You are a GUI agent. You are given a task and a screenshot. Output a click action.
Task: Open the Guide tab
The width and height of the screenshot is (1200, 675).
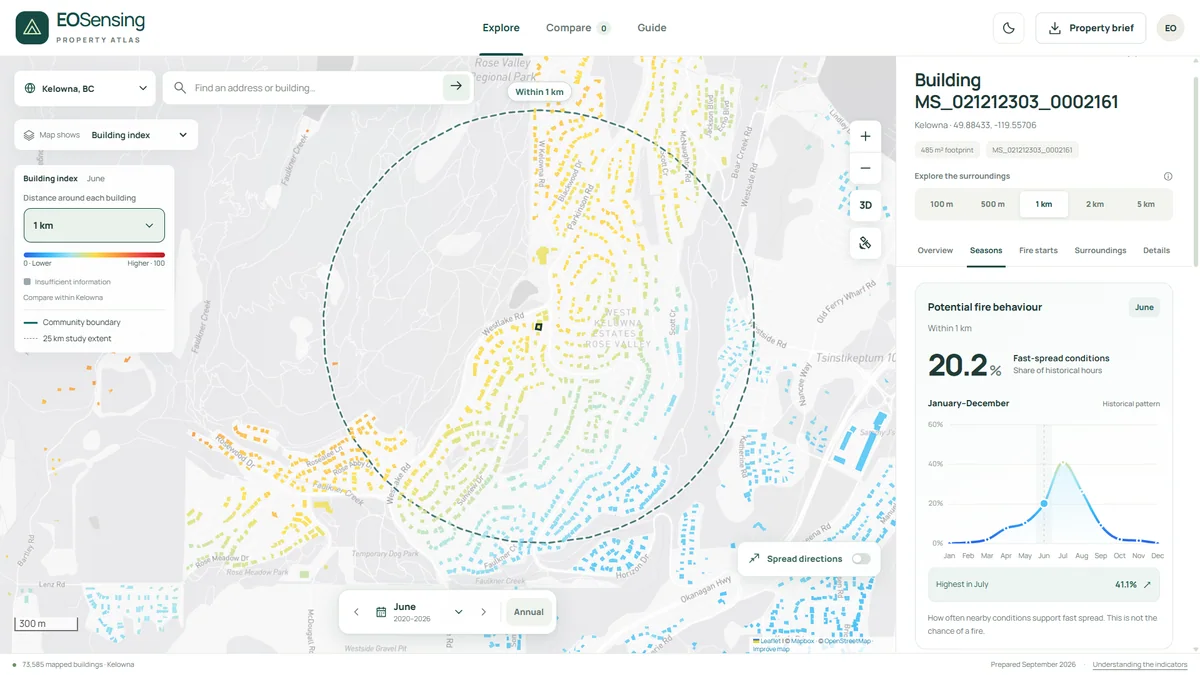pyautogui.click(x=652, y=28)
